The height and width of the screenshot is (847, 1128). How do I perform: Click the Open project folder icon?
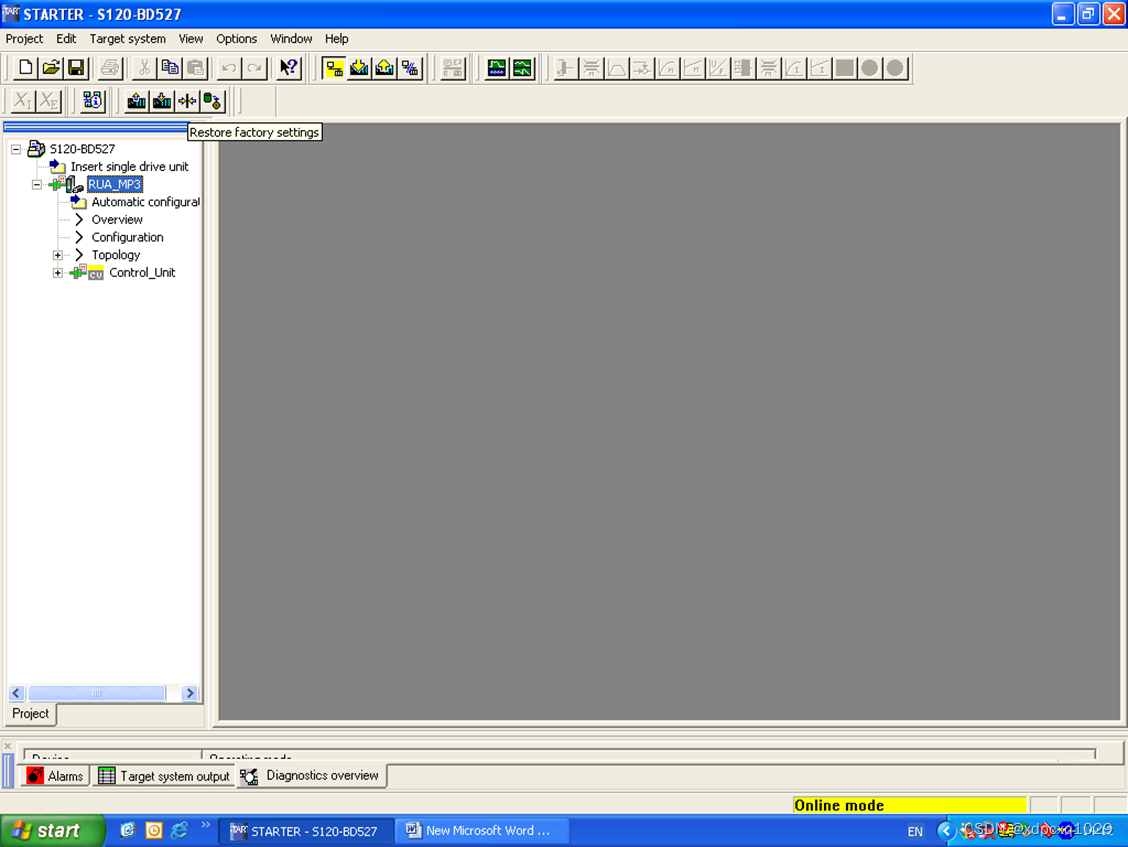[x=50, y=68]
